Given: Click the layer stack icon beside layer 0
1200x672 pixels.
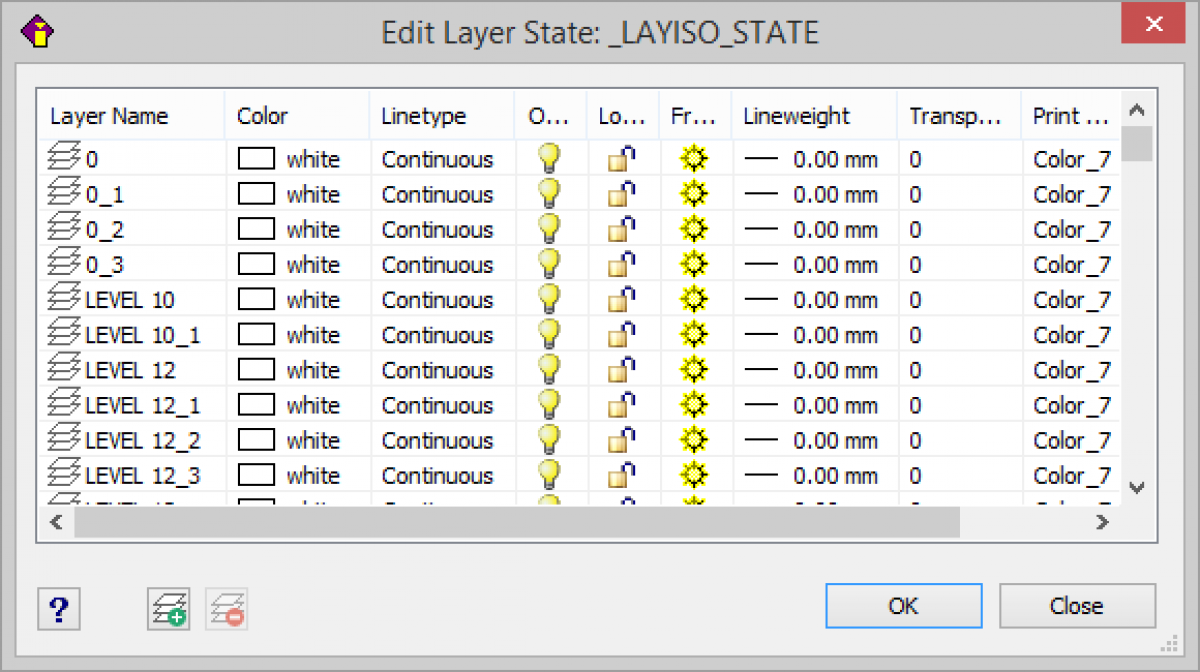Looking at the screenshot, I should 62,158.
